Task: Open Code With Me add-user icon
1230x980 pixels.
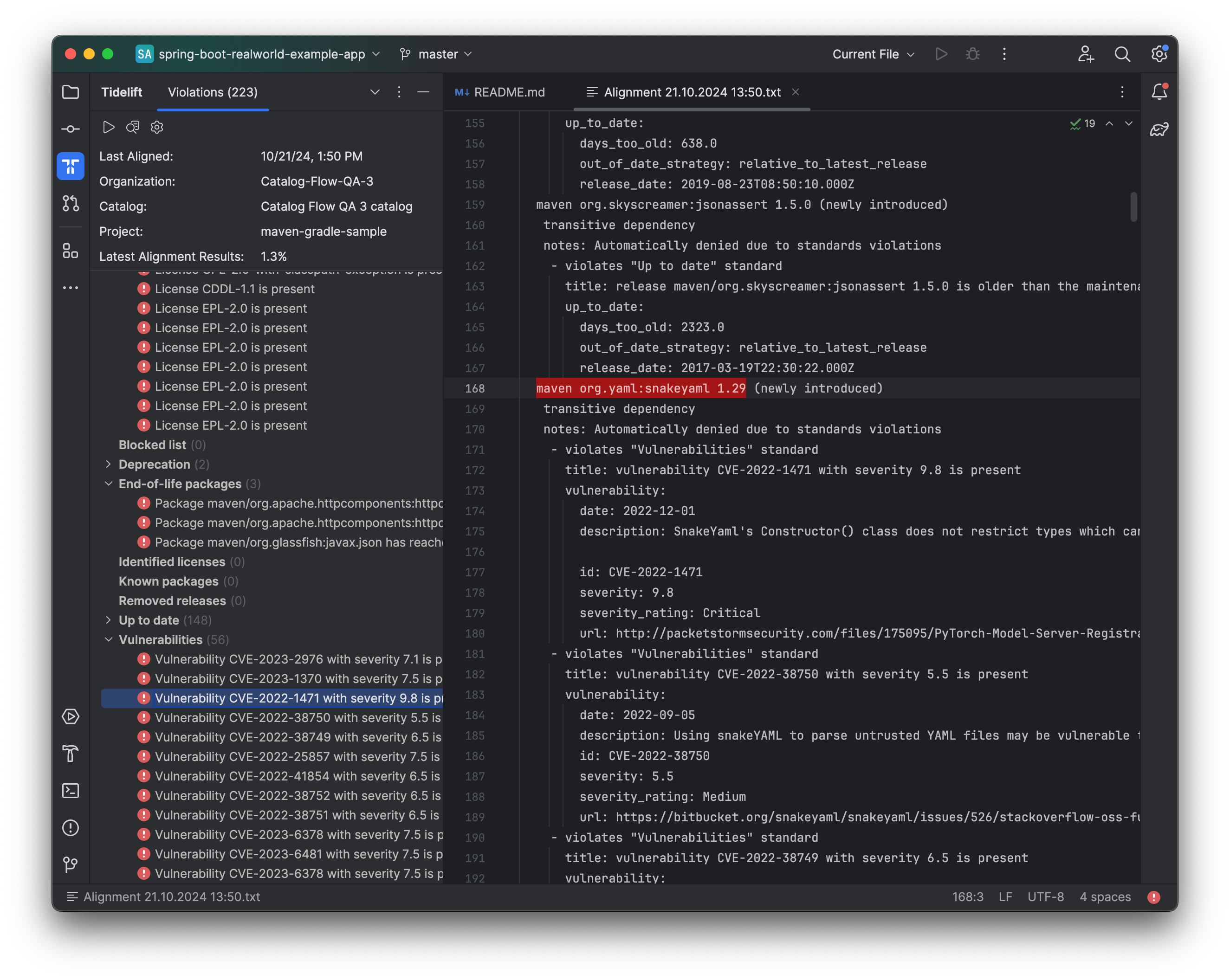Action: click(x=1086, y=54)
